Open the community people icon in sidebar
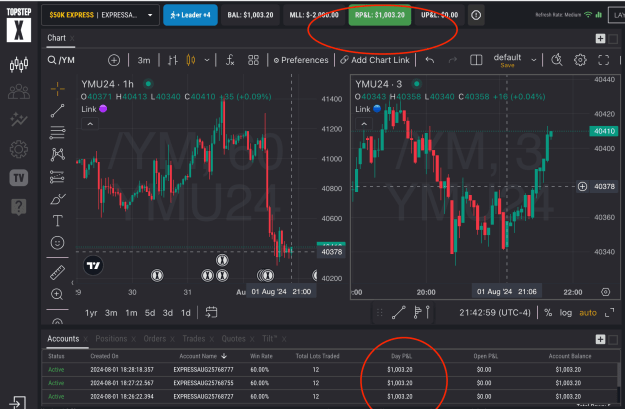 tap(19, 92)
